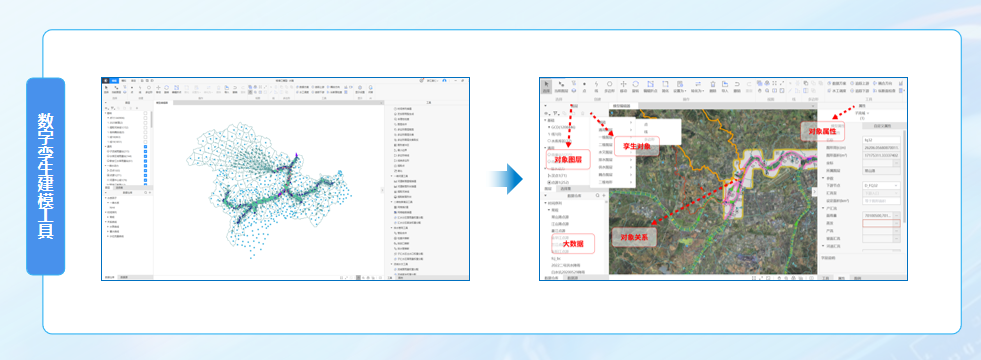Right screenshot: click the fit-to-extent icon in view group
This screenshot has height=360, width=981.
pyautogui.click(x=775, y=83)
